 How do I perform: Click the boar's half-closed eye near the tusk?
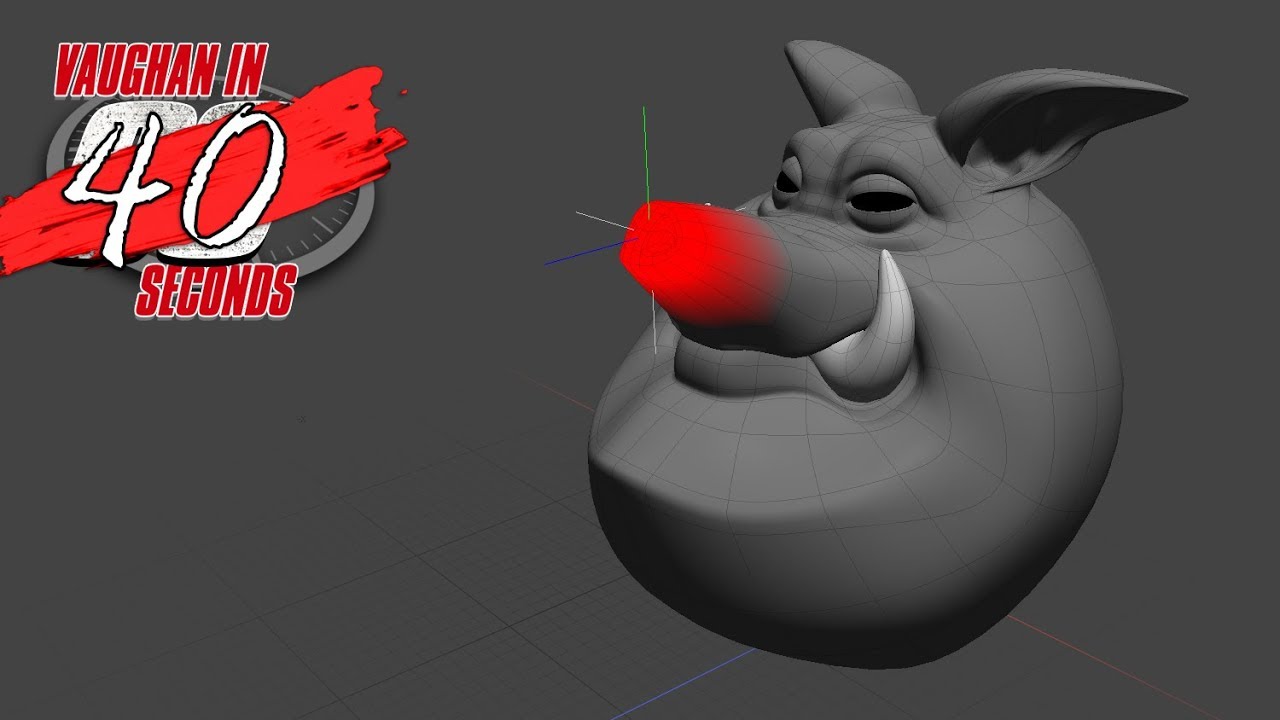[x=882, y=200]
